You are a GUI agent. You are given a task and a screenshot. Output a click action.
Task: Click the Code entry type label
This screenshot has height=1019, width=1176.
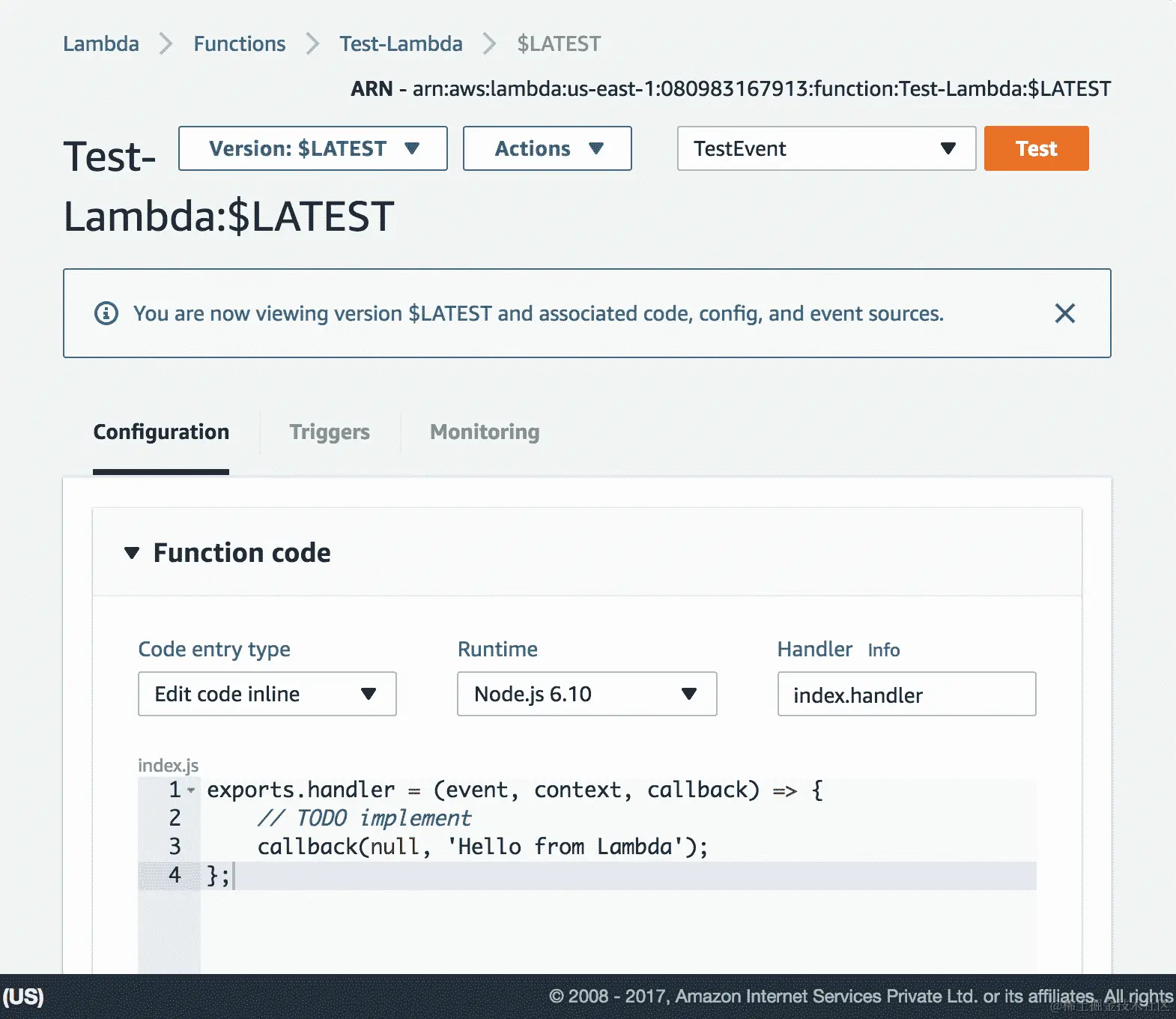coord(214,650)
